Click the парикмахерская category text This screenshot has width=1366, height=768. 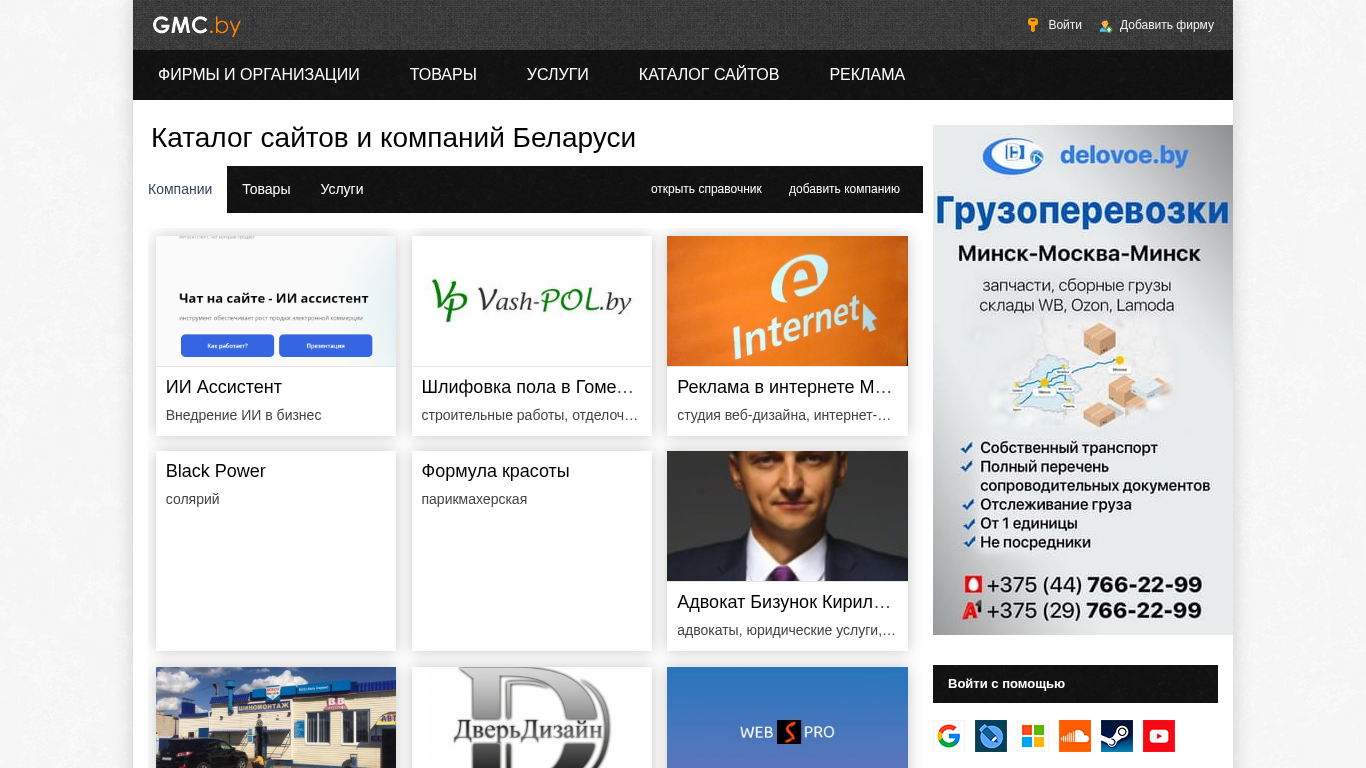474,499
